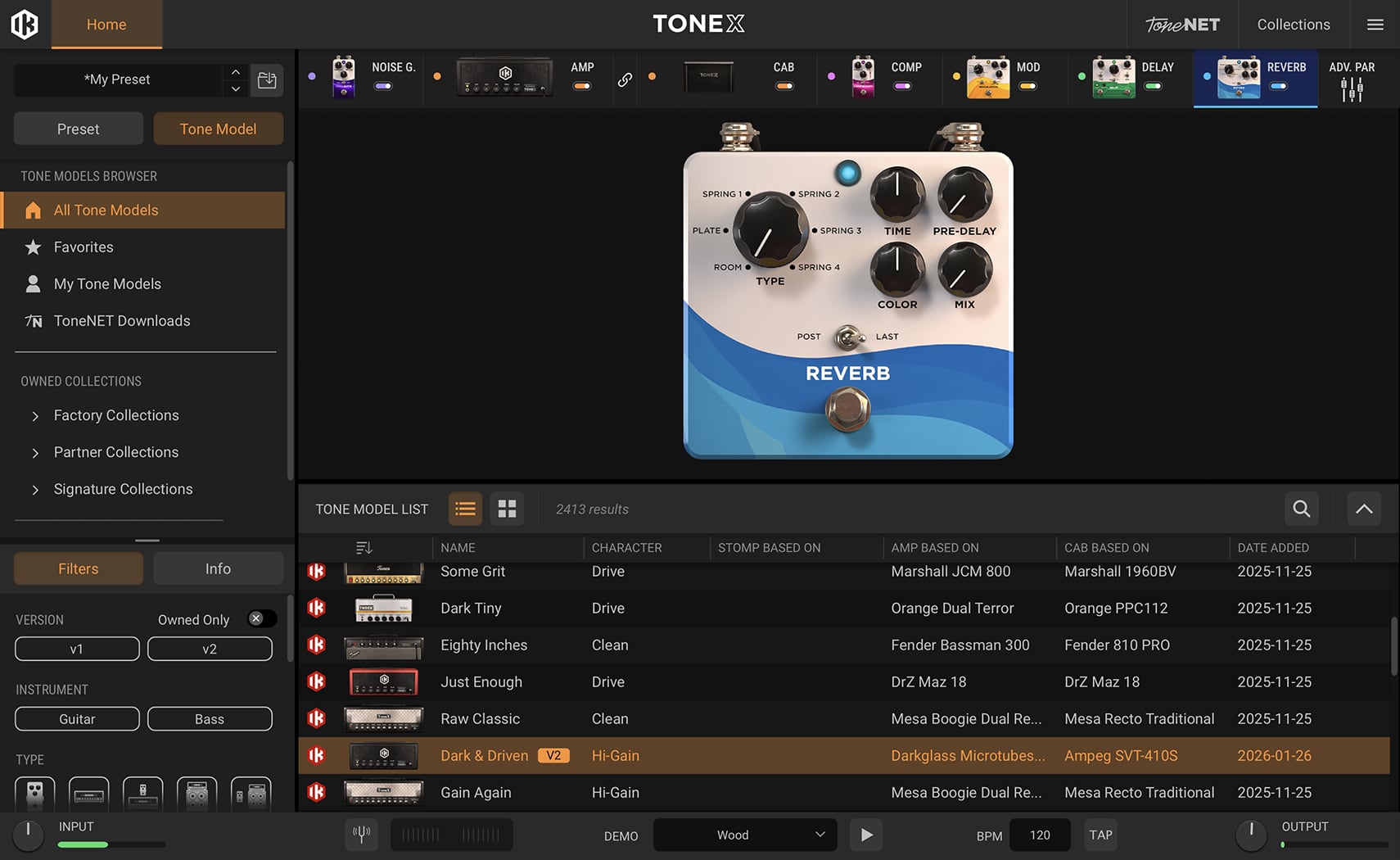
Task: Open the hamburger menu at top right
Action: pos(1375,25)
